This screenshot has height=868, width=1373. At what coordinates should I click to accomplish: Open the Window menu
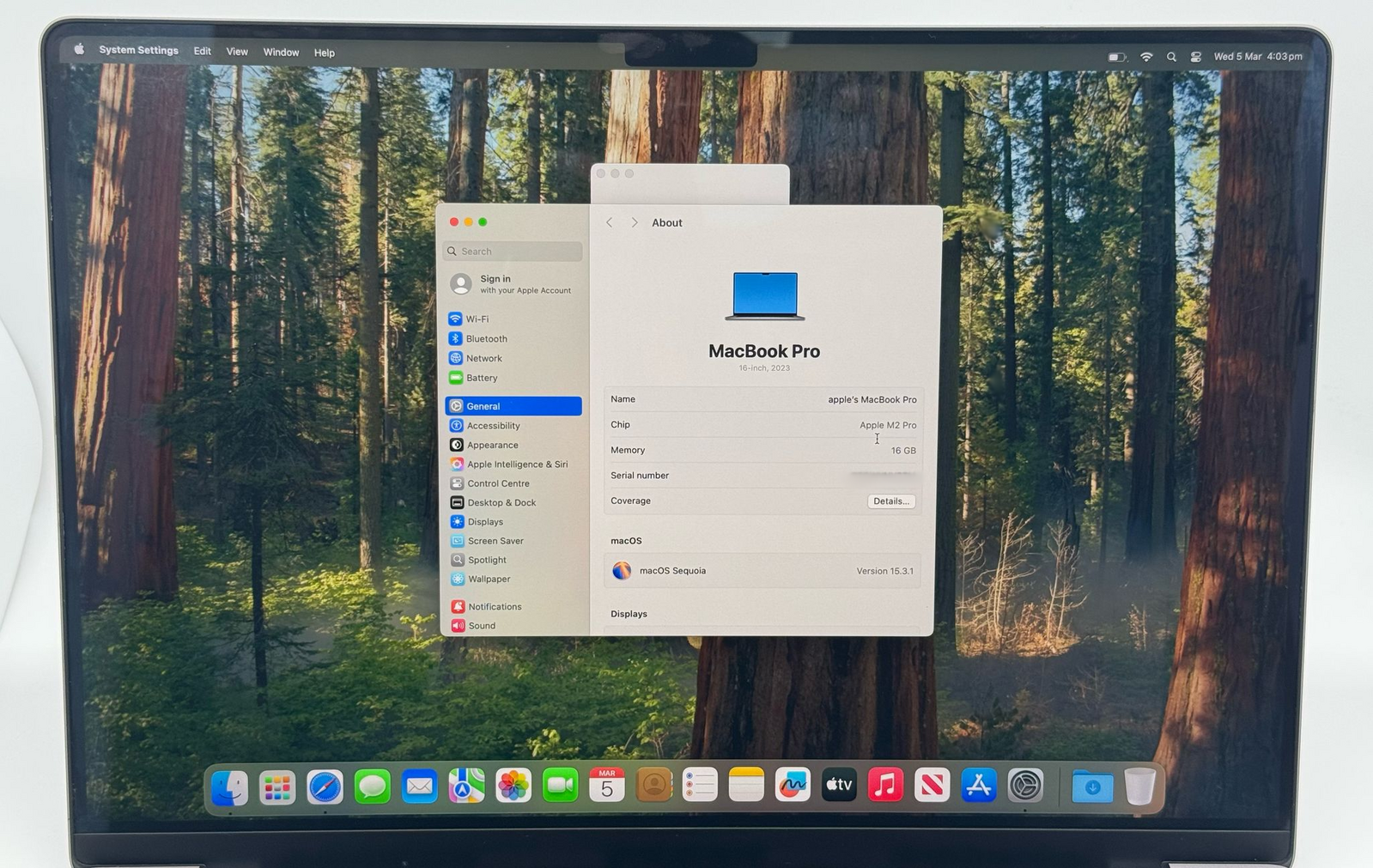281,52
